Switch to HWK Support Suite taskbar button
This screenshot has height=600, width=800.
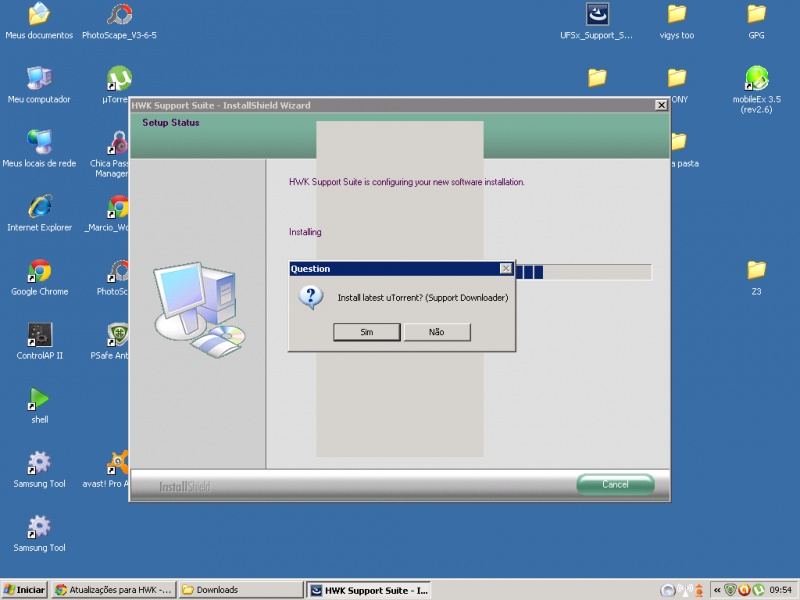[369, 590]
